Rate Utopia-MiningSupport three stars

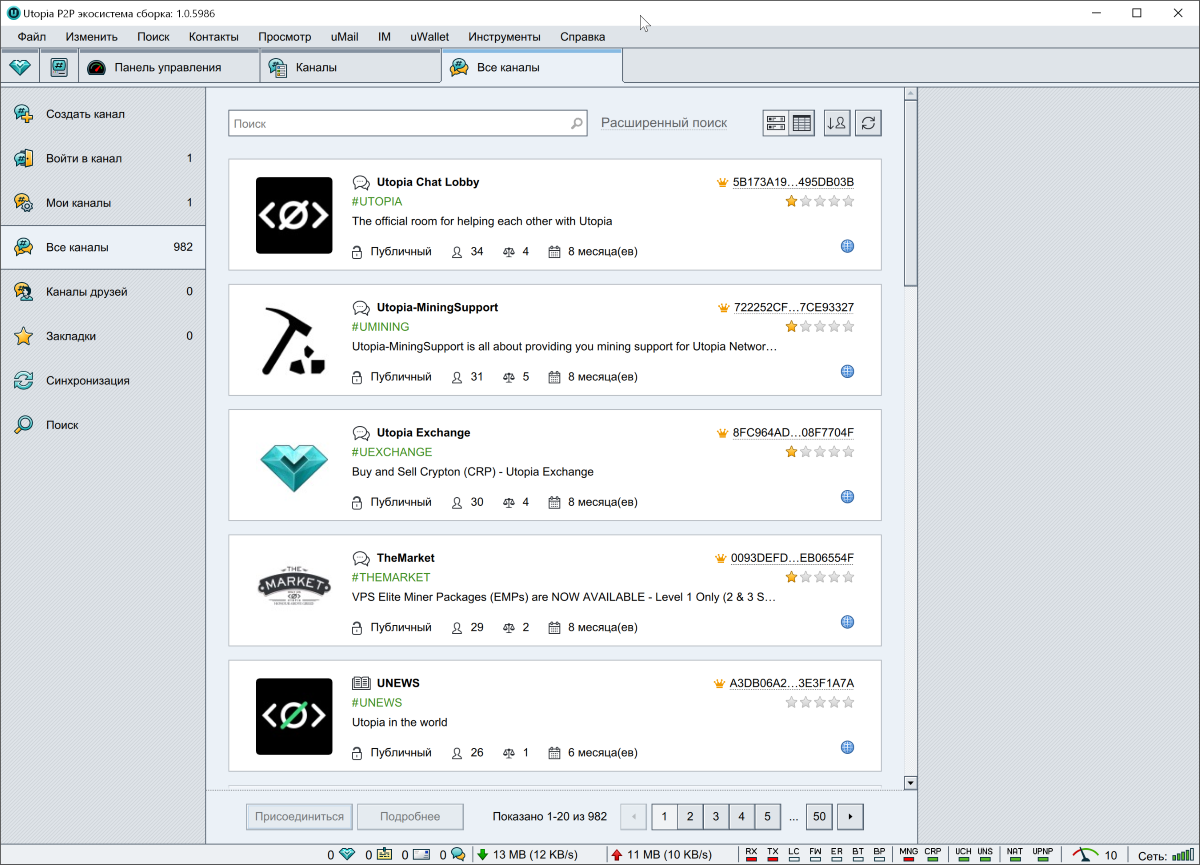[820, 326]
